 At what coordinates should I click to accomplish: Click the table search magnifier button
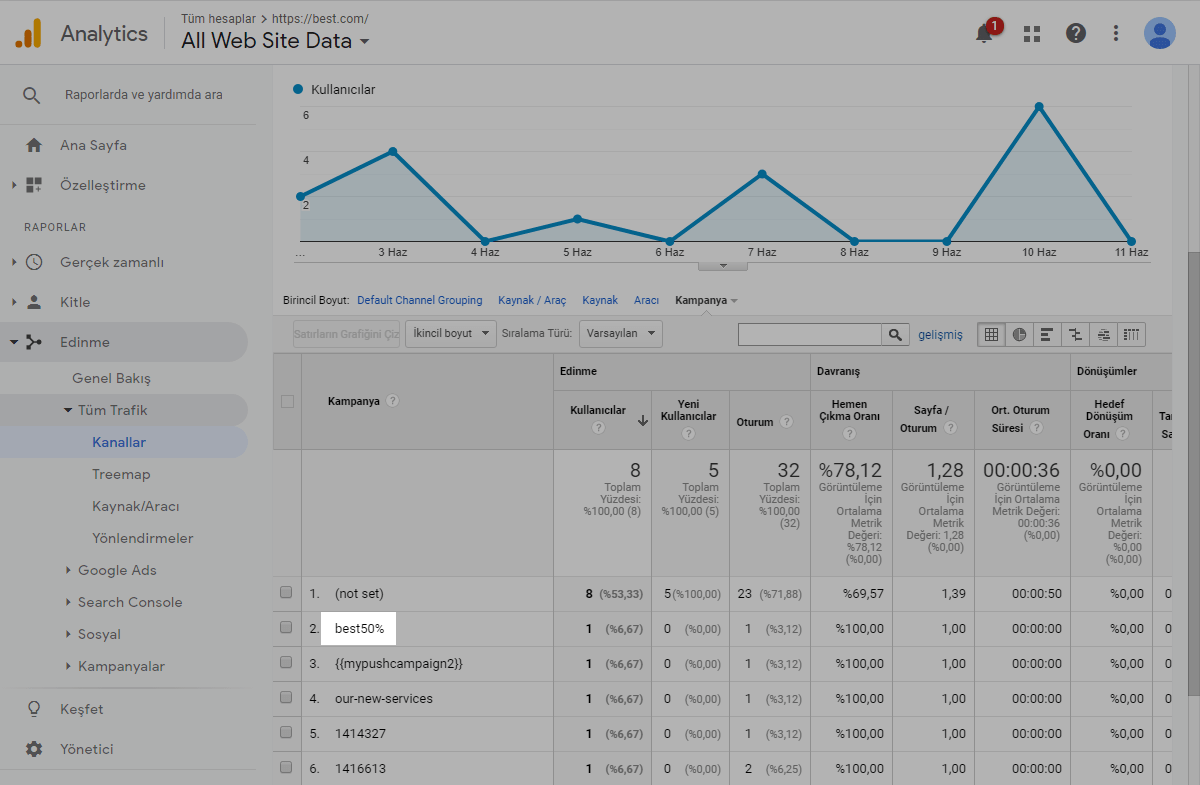click(x=895, y=334)
